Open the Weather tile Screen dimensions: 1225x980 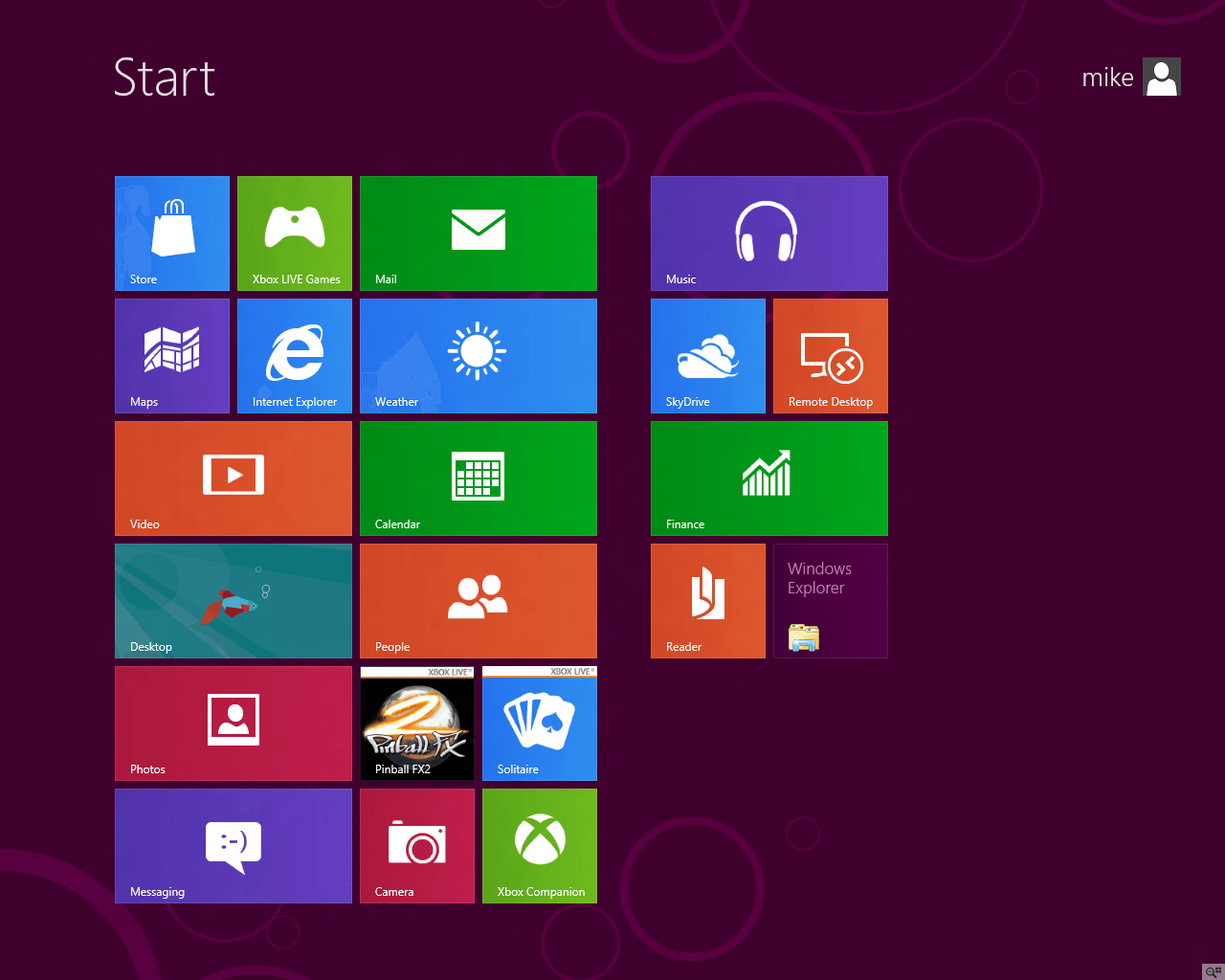tap(479, 355)
